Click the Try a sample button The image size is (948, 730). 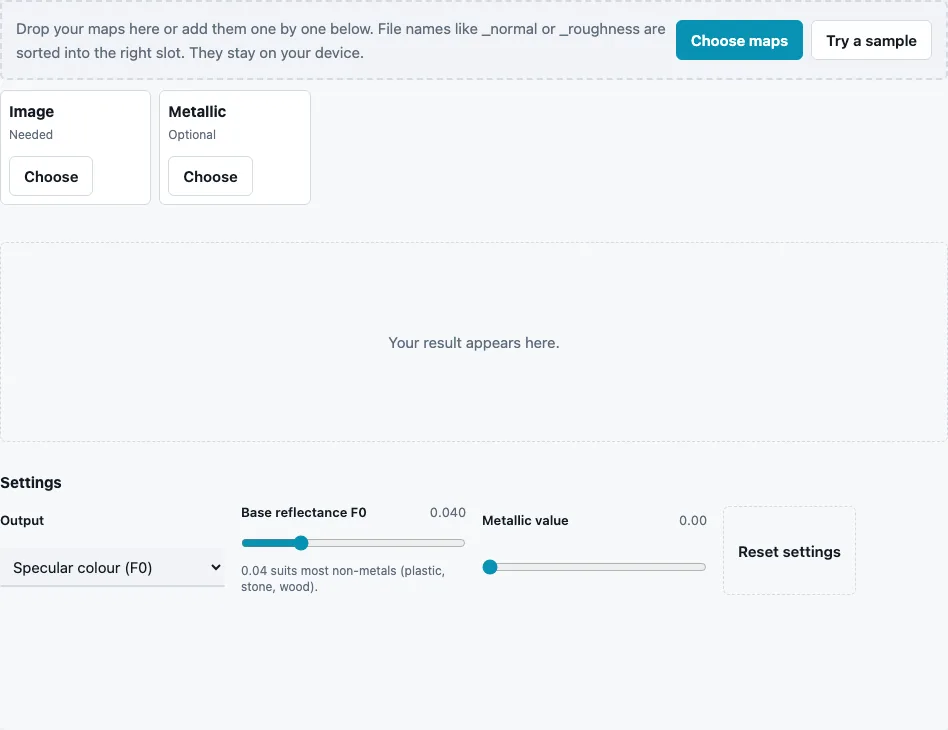[871, 41]
